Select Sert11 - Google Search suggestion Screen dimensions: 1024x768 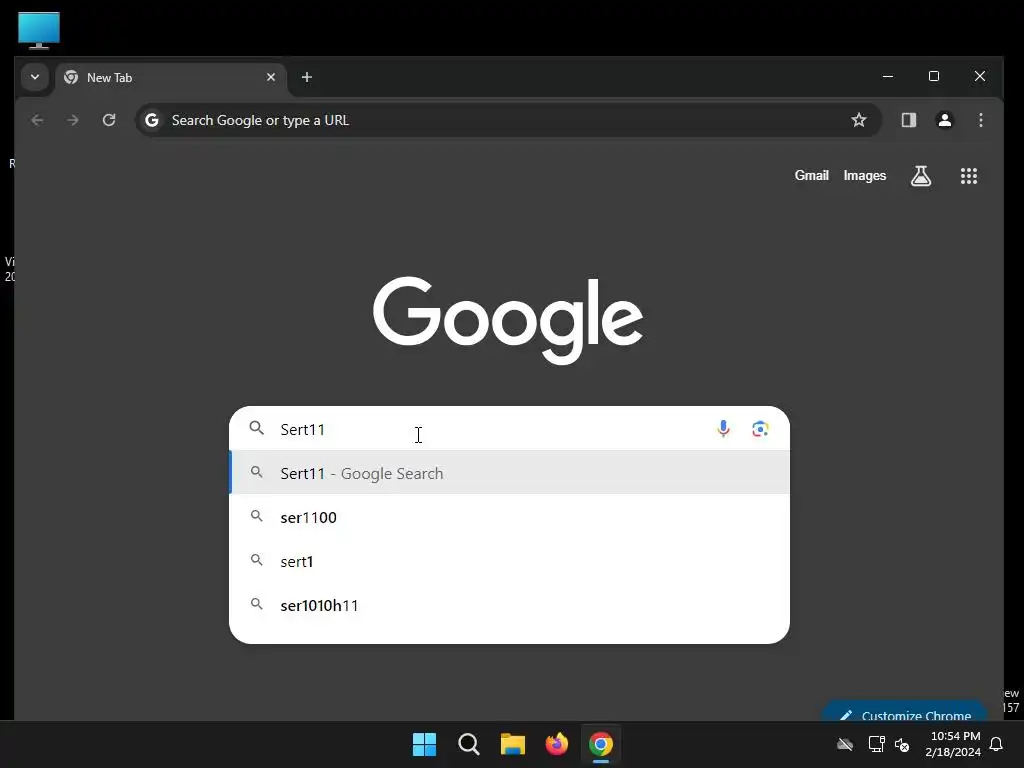(509, 473)
